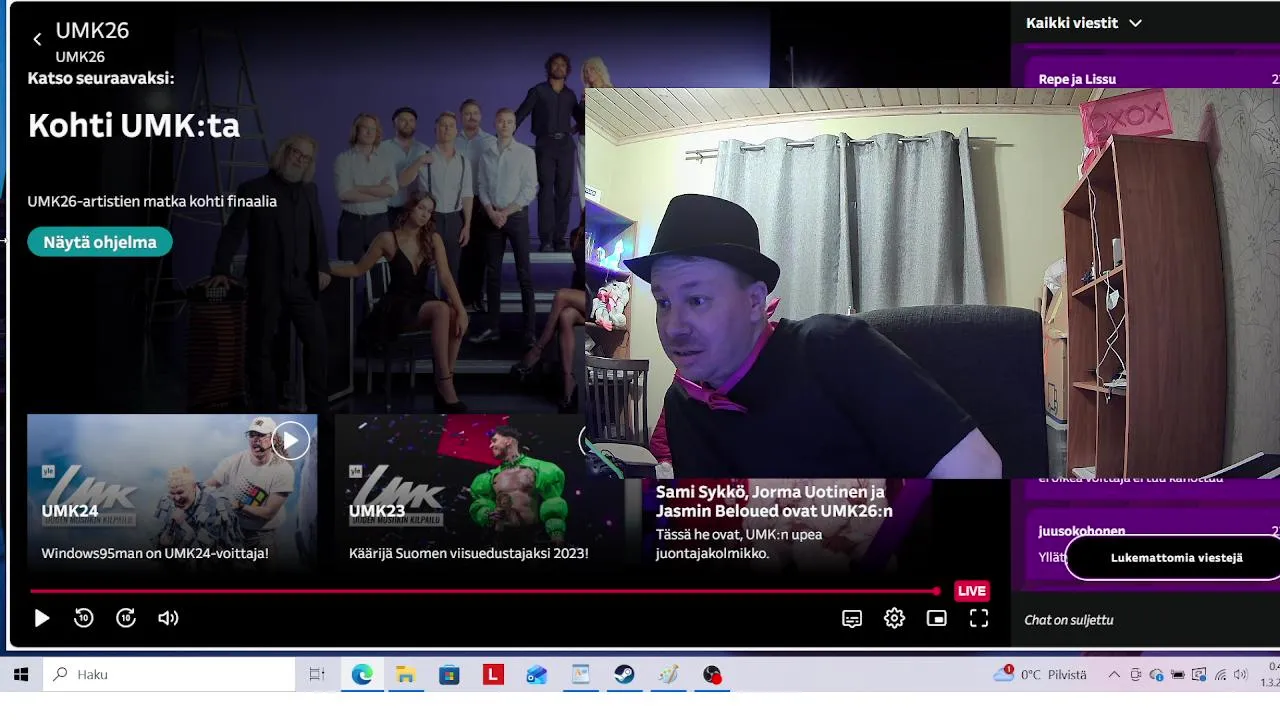This screenshot has width=1280, height=720.
Task: Enable picture-in-picture mode
Action: pyautogui.click(x=936, y=619)
